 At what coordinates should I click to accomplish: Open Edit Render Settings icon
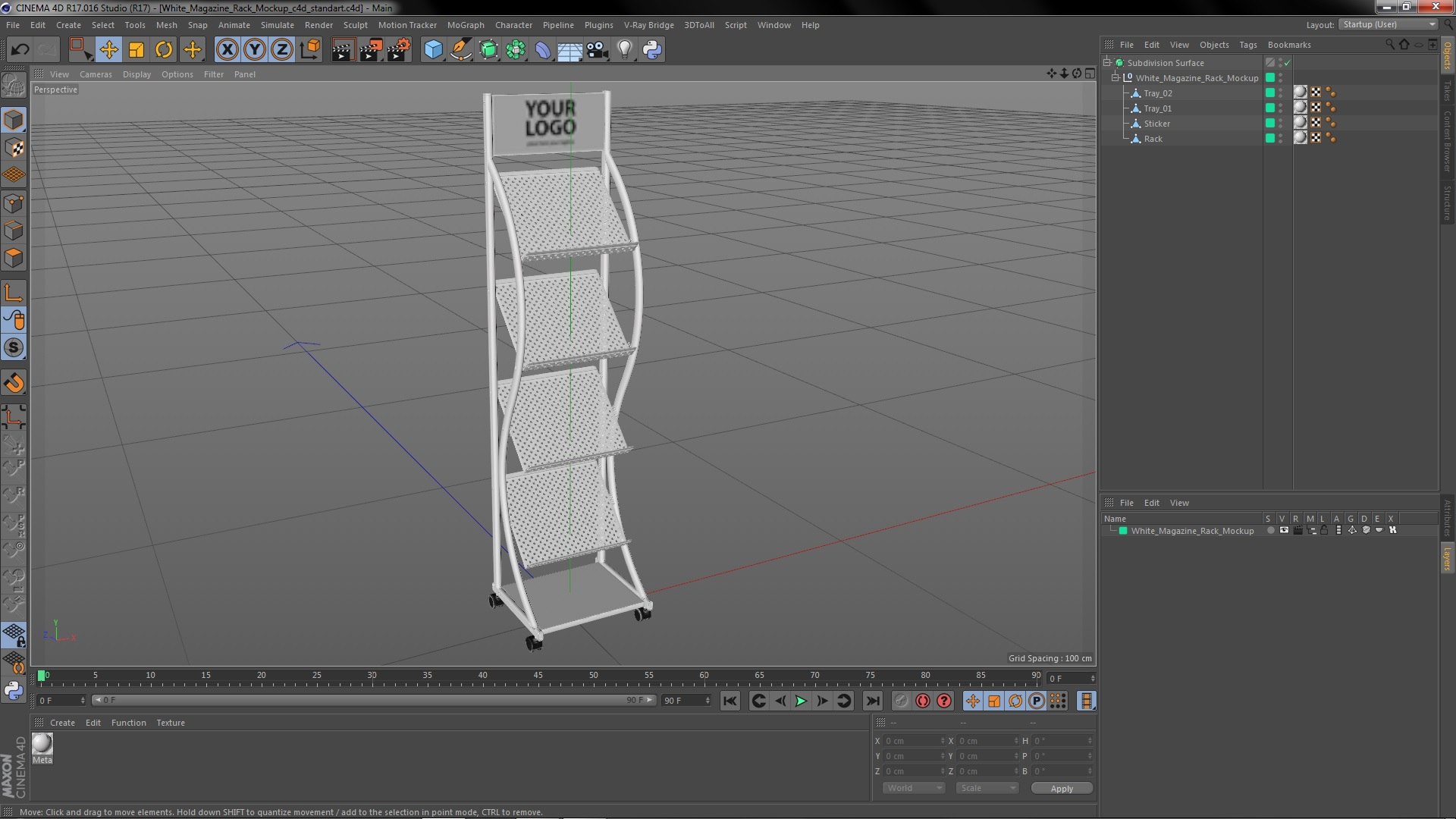(x=399, y=50)
